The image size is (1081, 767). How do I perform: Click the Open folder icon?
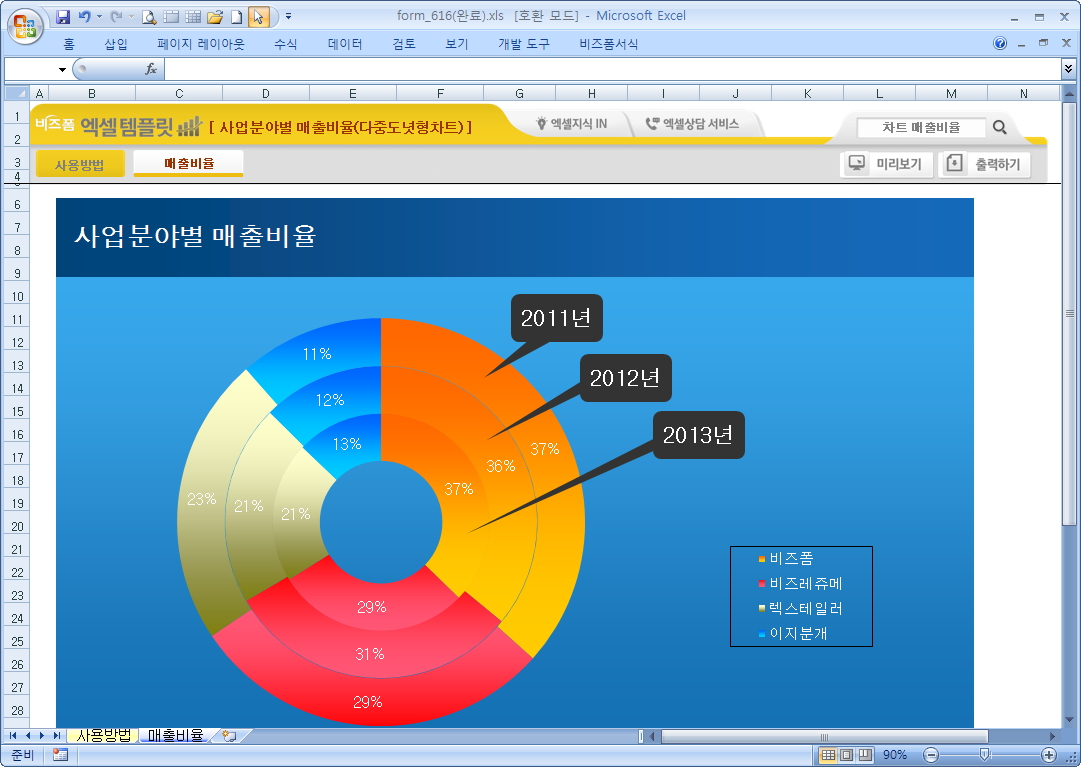[214, 17]
